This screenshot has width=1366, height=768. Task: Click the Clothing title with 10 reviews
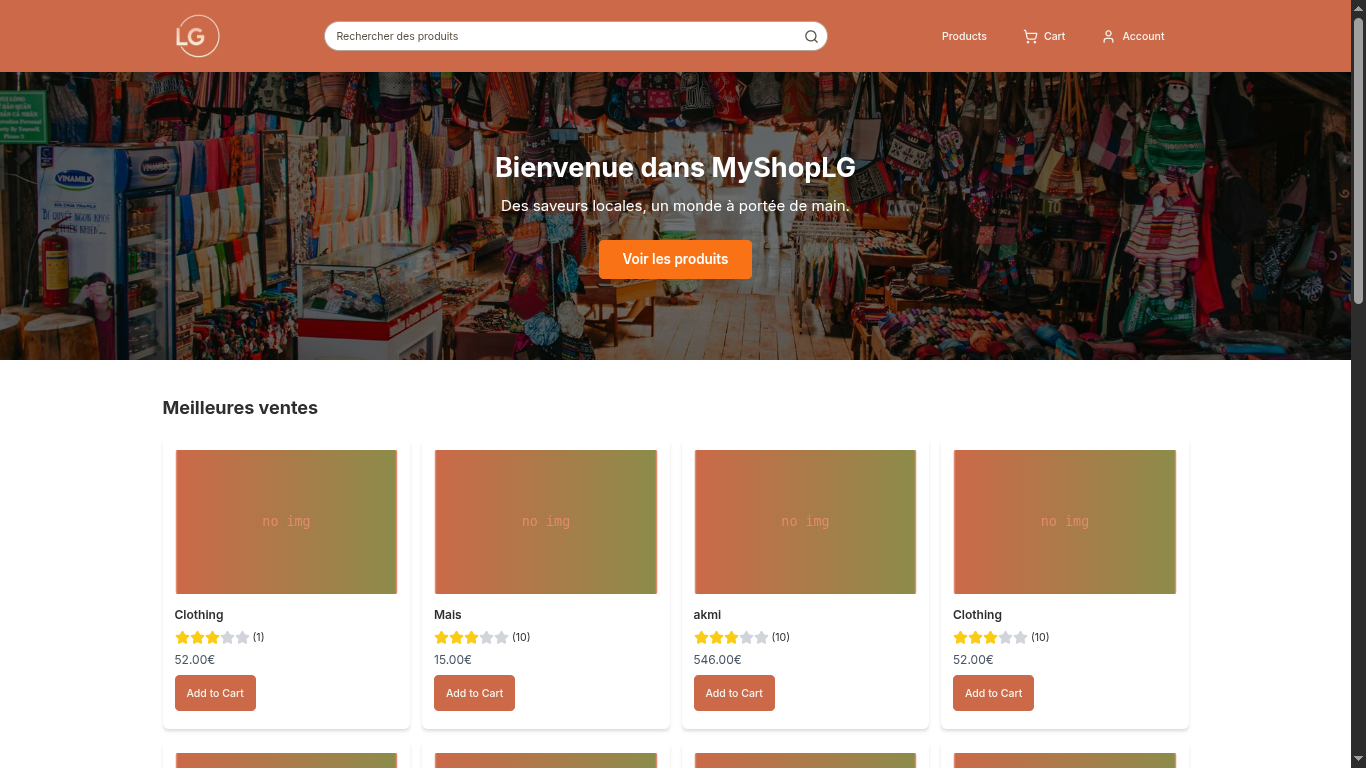point(977,615)
